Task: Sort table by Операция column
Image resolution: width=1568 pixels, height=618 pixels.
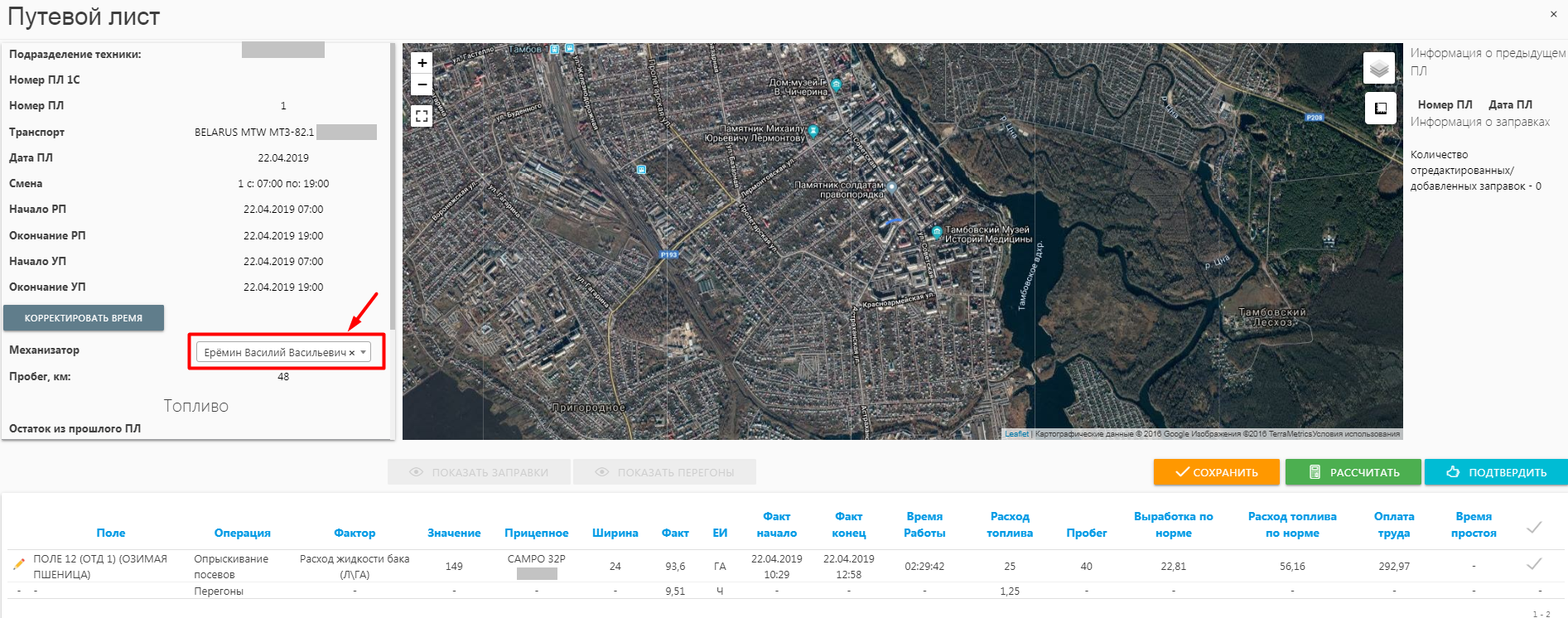Action: tap(243, 533)
